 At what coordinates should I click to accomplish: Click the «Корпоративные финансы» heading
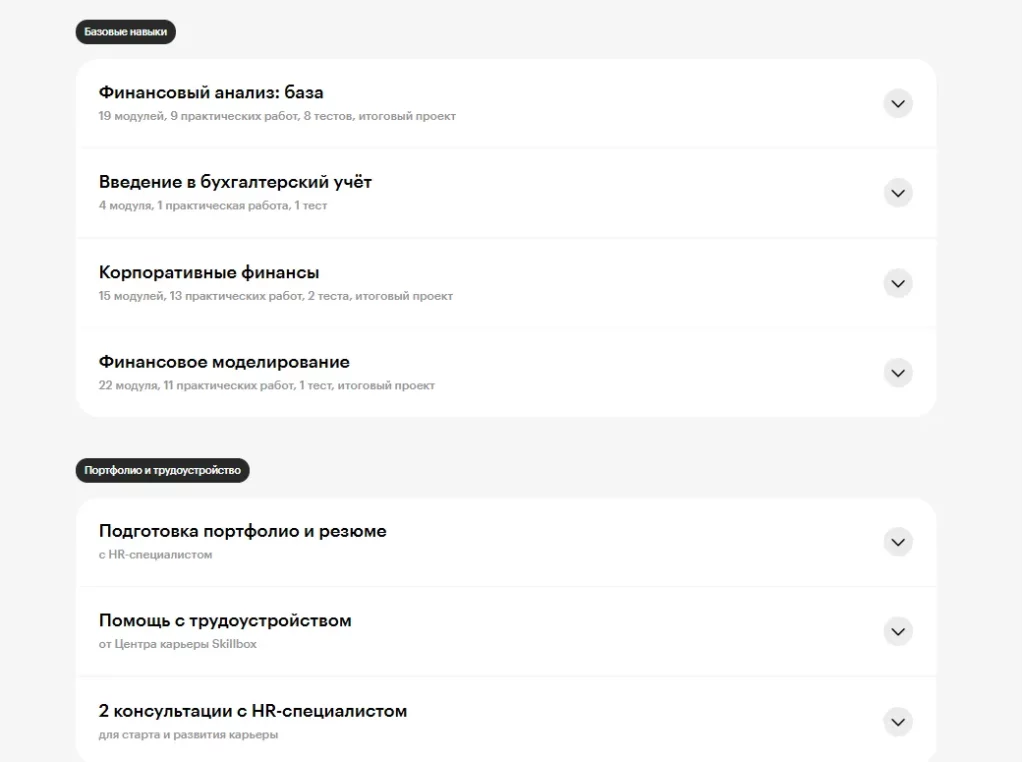208,272
